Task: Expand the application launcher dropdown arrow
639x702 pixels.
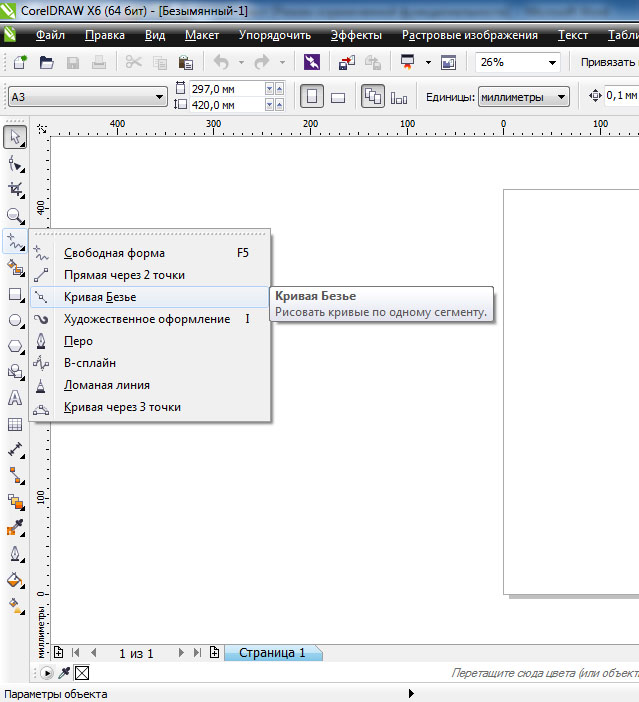Action: [x=428, y=62]
